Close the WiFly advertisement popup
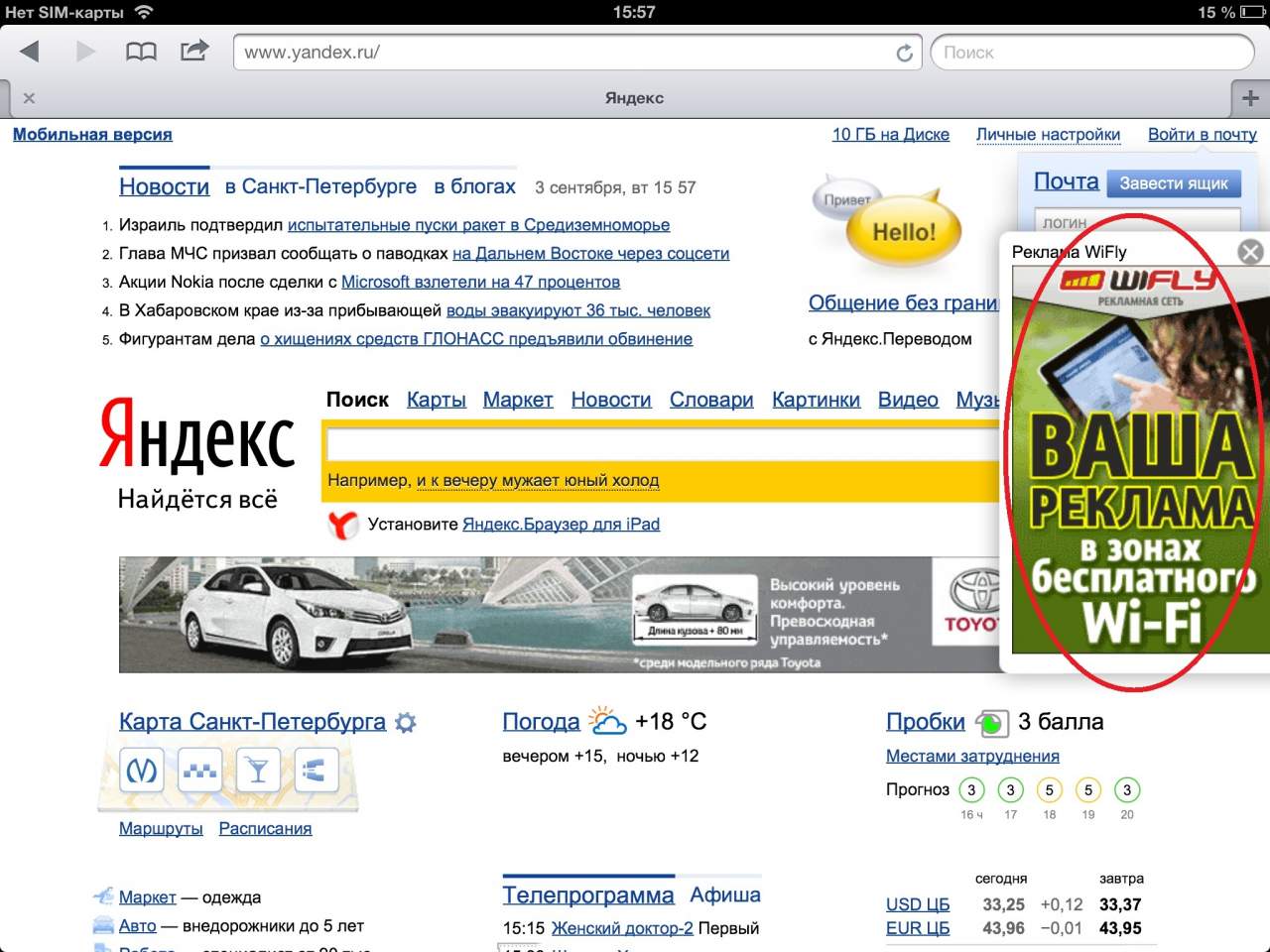 coord(1251,252)
